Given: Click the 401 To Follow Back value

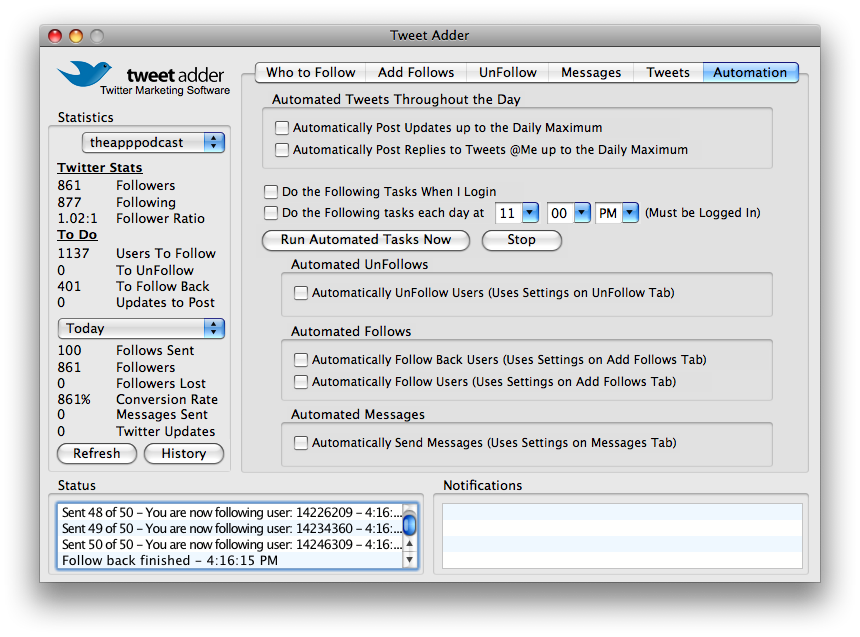Looking at the screenshot, I should (x=69, y=286).
